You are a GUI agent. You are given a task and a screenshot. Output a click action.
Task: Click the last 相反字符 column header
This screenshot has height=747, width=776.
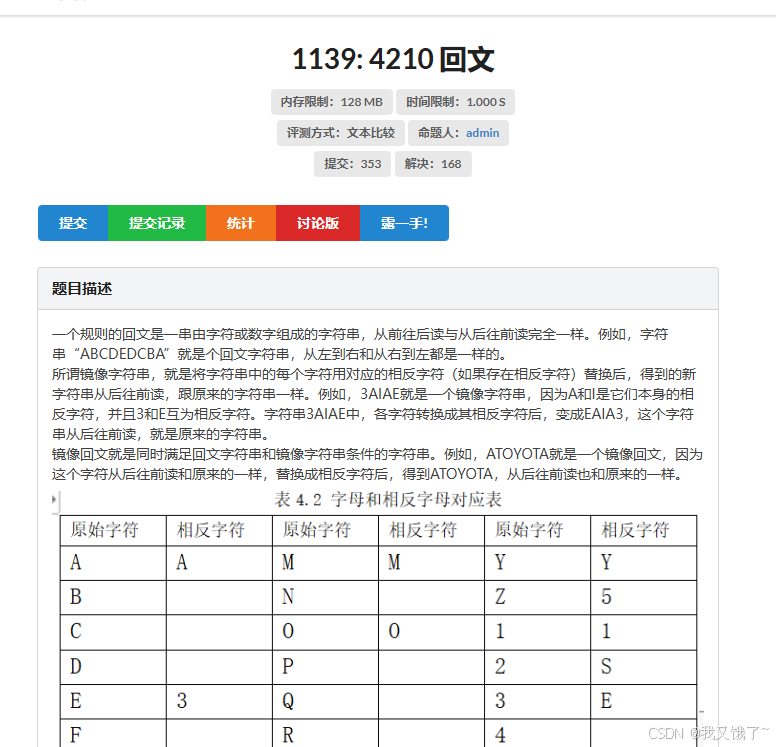pyautogui.click(x=643, y=530)
